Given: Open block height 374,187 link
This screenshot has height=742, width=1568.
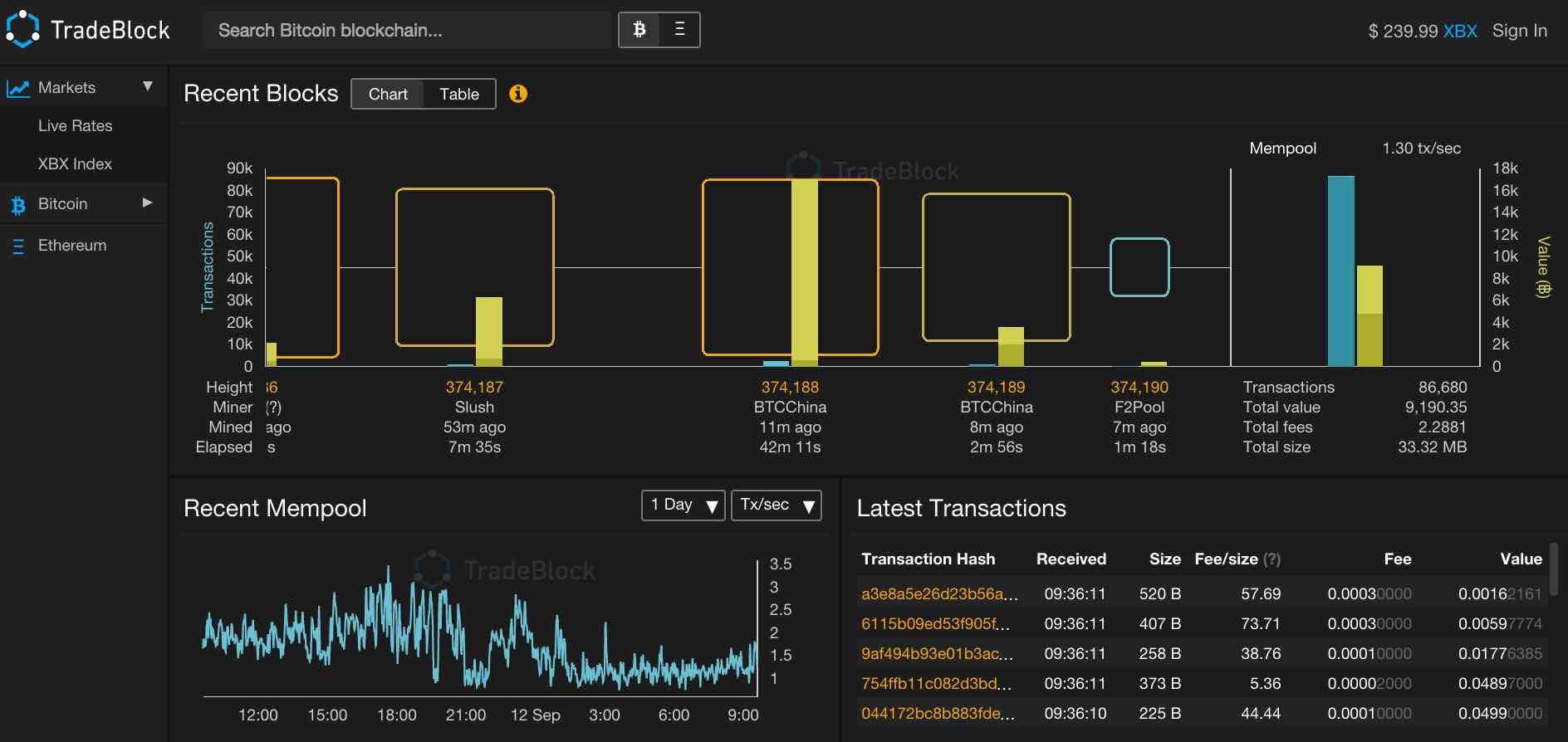Looking at the screenshot, I should tap(474, 388).
